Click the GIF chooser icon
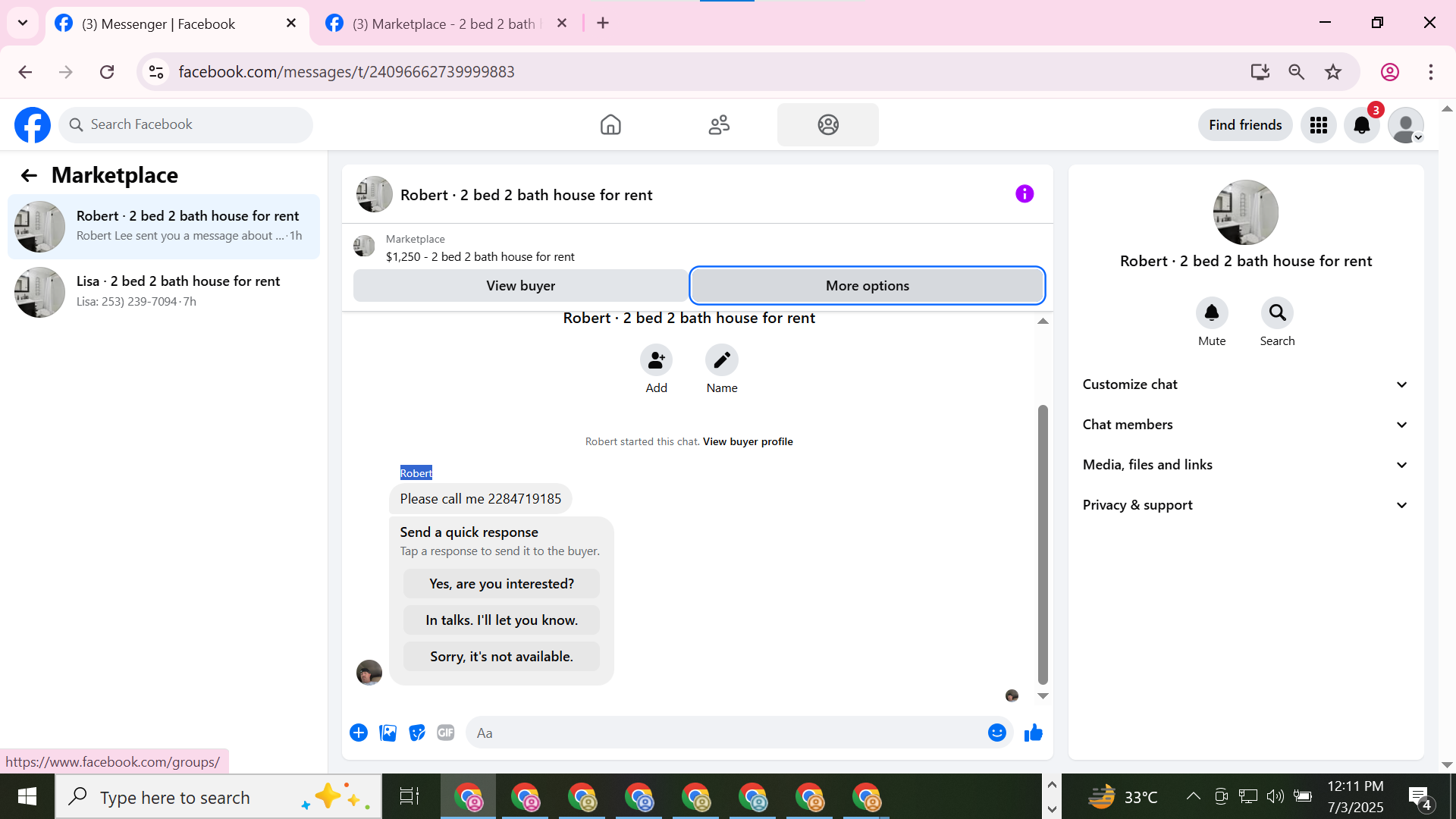The width and height of the screenshot is (1456, 819). click(446, 733)
